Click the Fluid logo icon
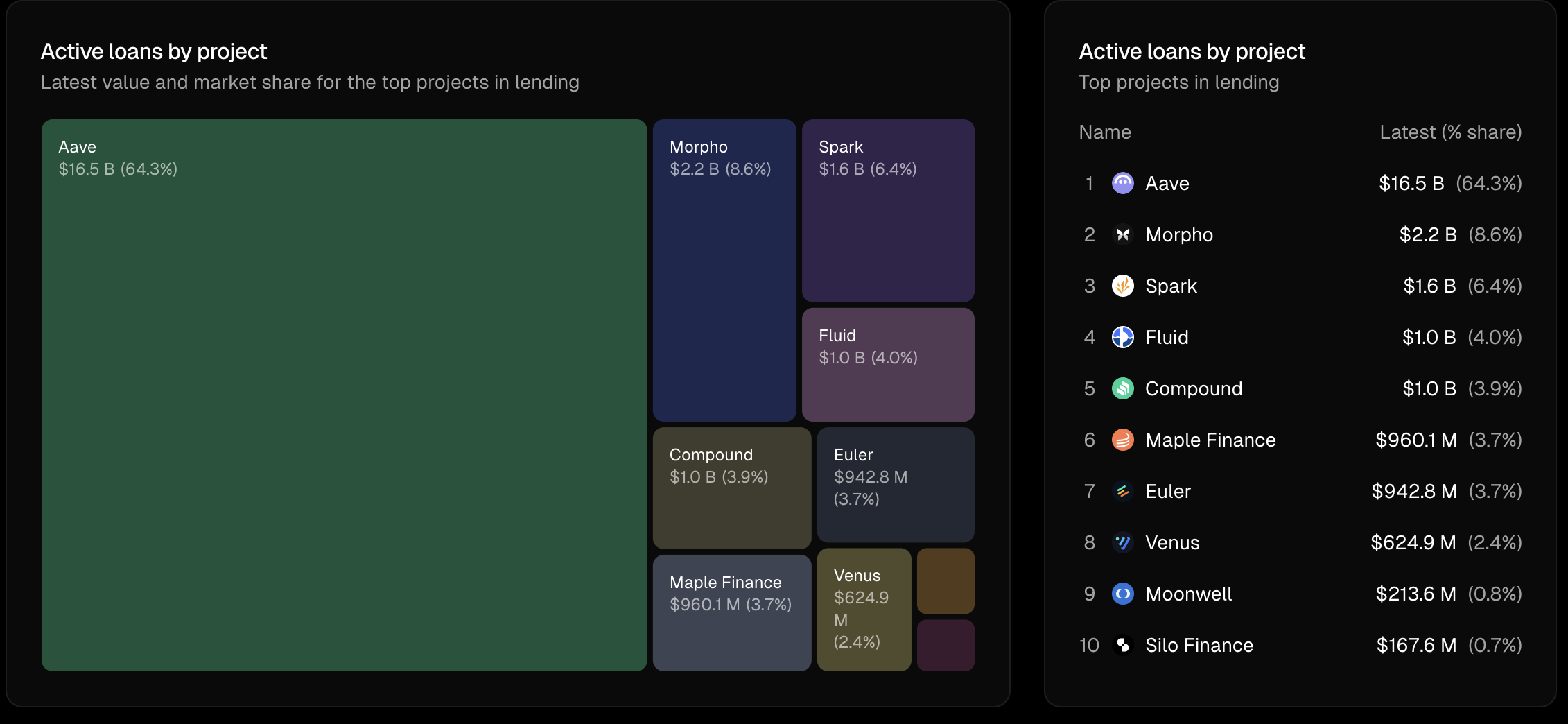This screenshot has width=1568, height=724. click(1122, 337)
